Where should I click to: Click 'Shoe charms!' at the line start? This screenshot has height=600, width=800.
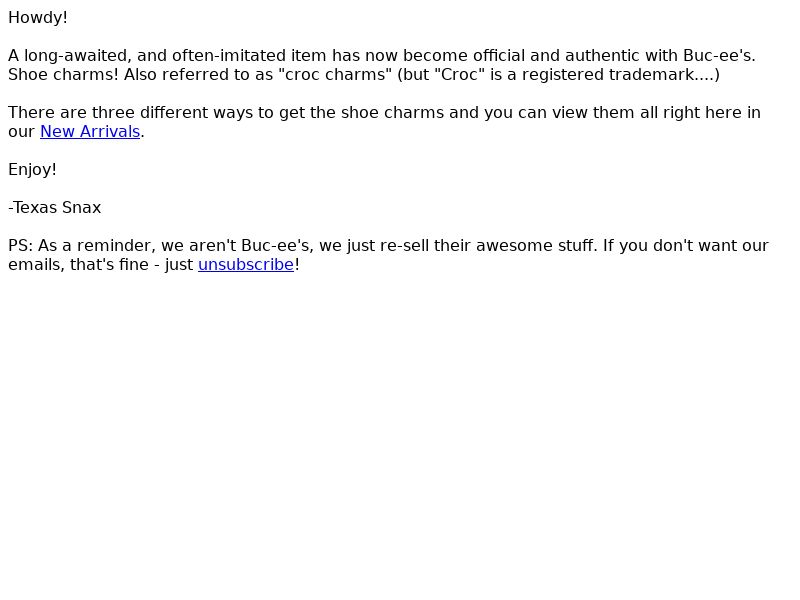click(63, 74)
